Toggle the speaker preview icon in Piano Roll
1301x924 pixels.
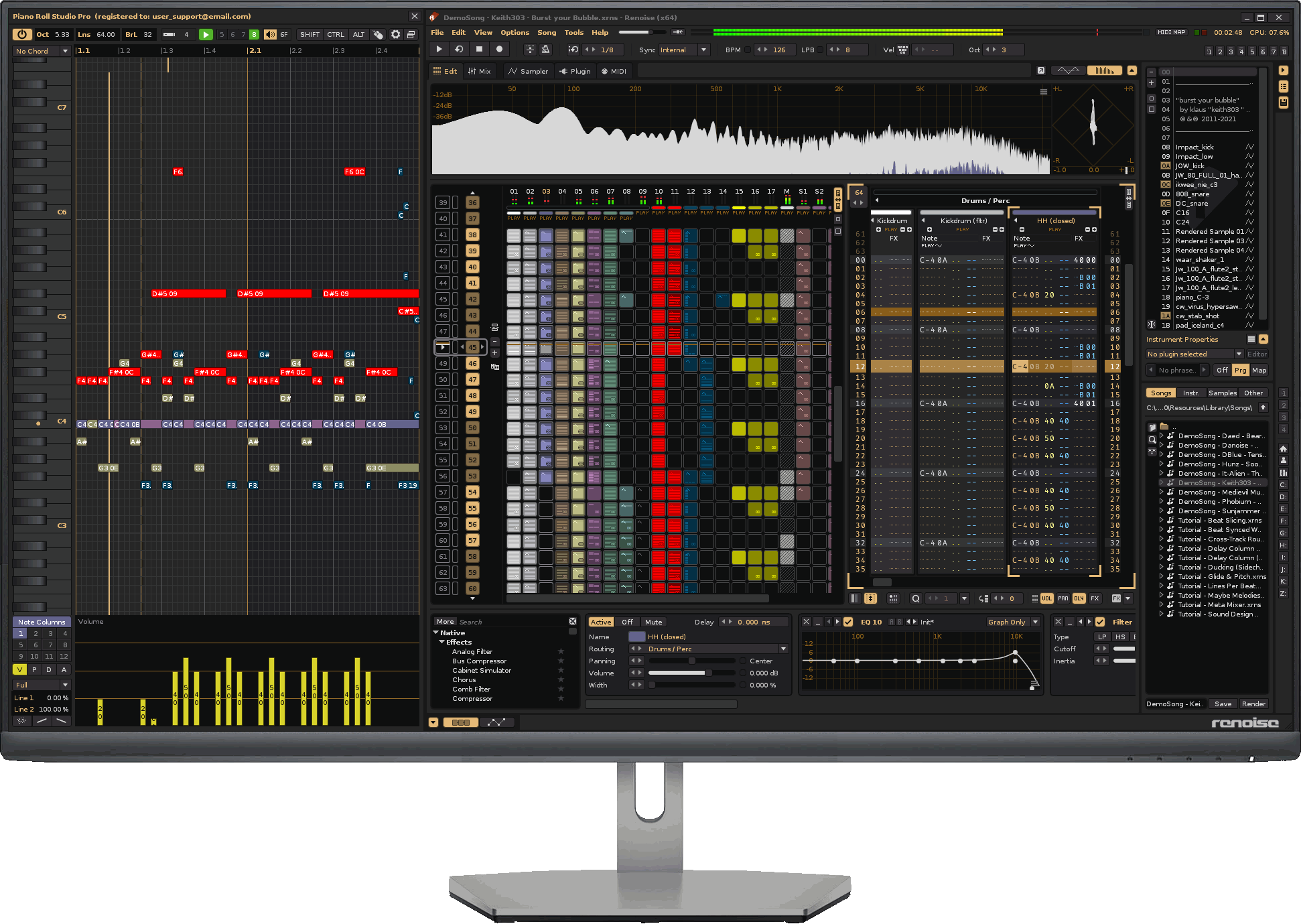[269, 34]
